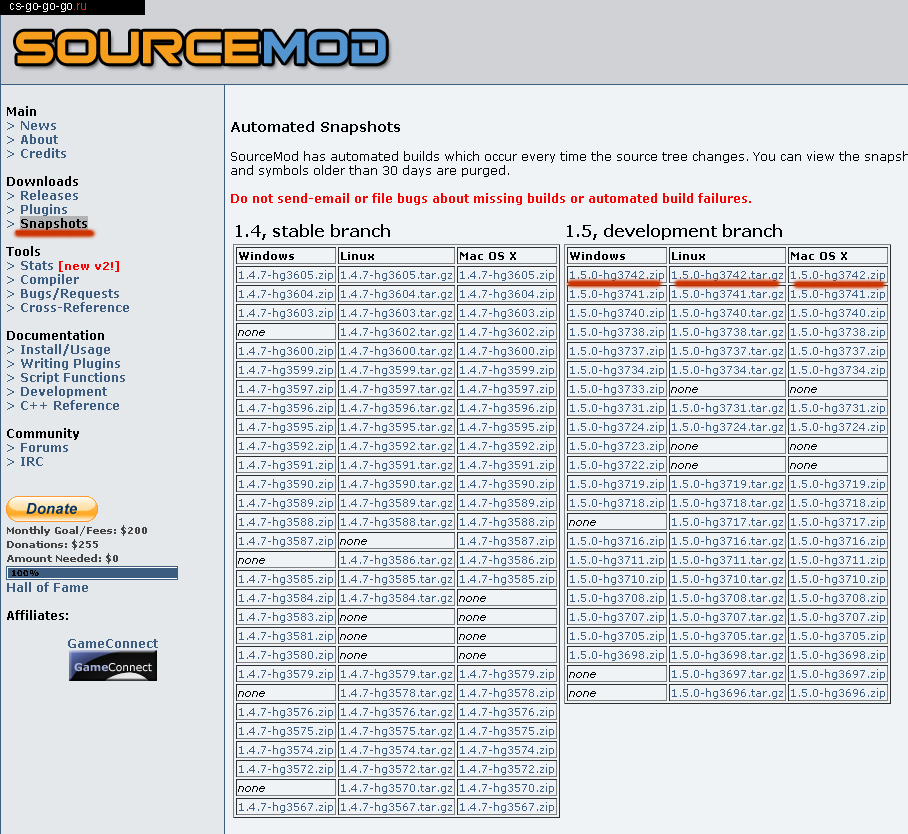
Task: Download Mac OS X 1.5.0-hg3696.zip
Action: pyautogui.click(x=838, y=693)
